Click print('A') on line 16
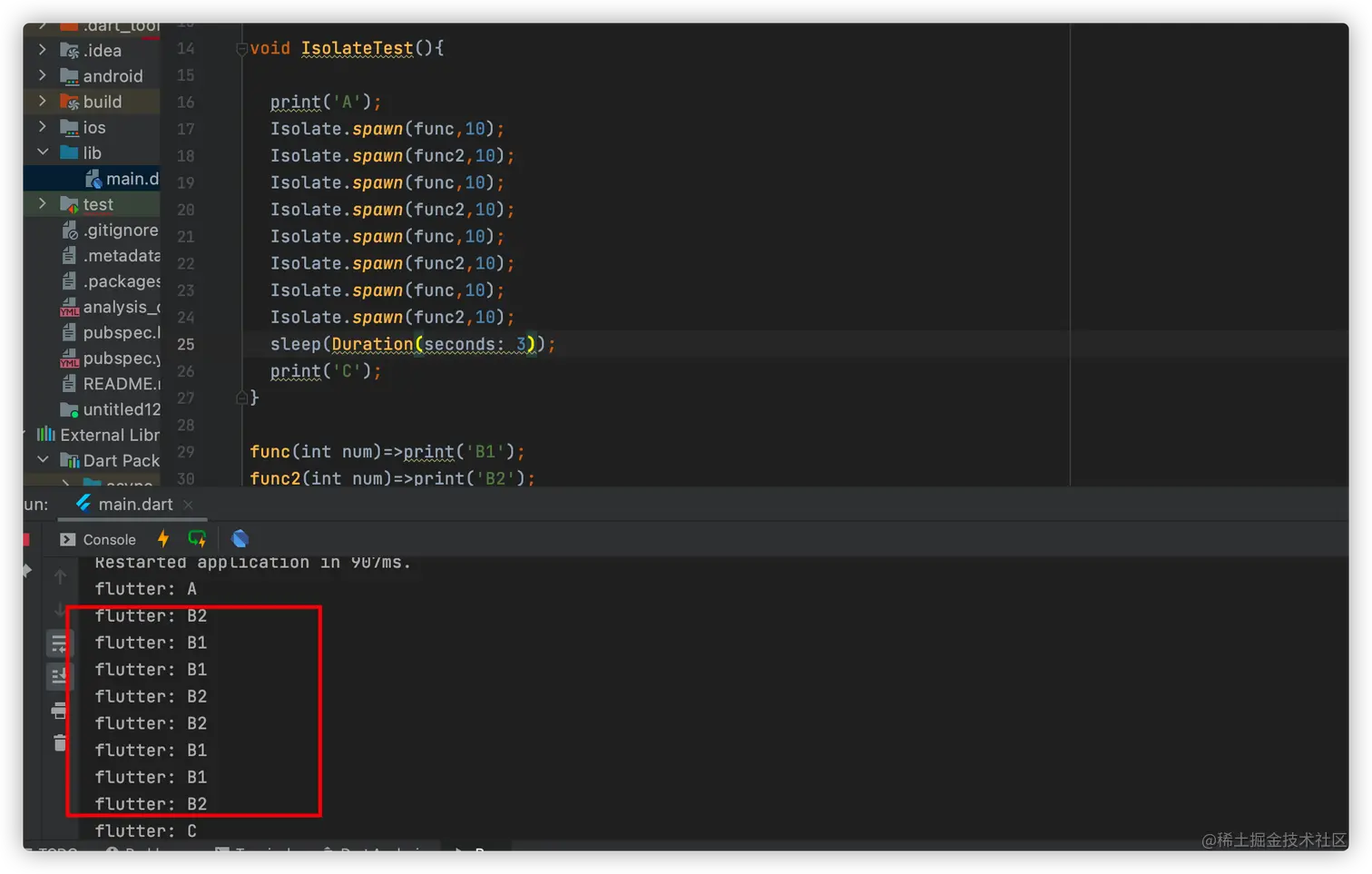Screen dimensions: 1372x874 pos(325,102)
